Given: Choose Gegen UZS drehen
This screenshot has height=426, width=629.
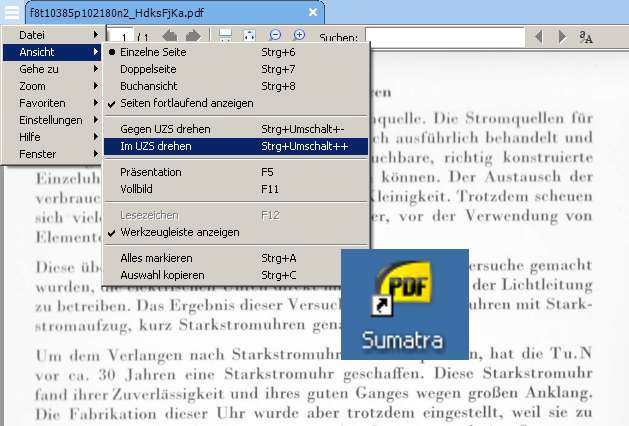Looking at the screenshot, I should click(236, 129).
